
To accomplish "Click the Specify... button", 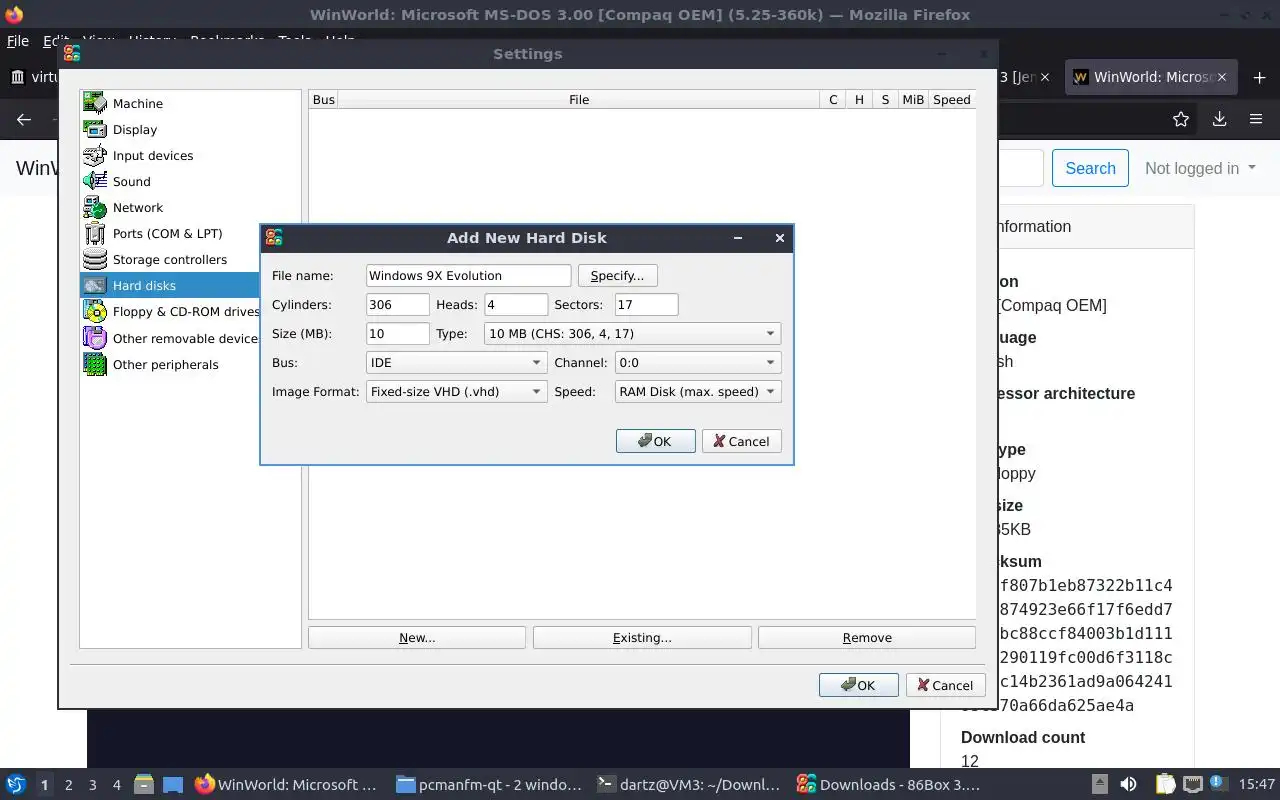I will click(617, 275).
